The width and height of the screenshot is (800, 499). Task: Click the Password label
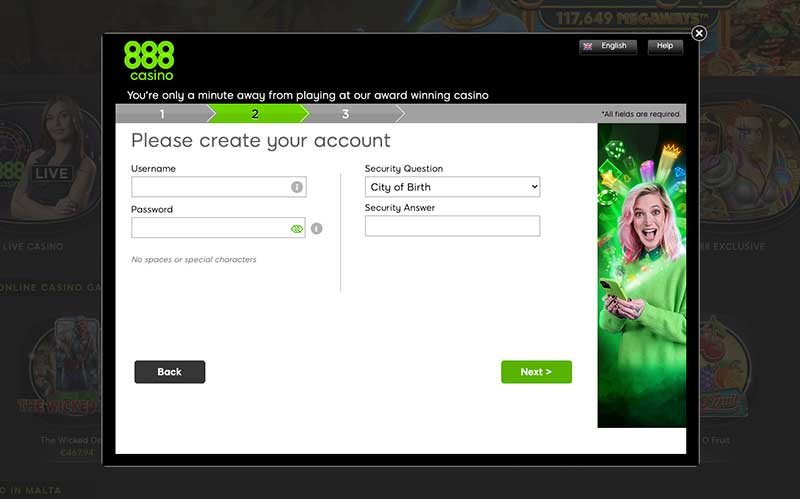click(152, 210)
